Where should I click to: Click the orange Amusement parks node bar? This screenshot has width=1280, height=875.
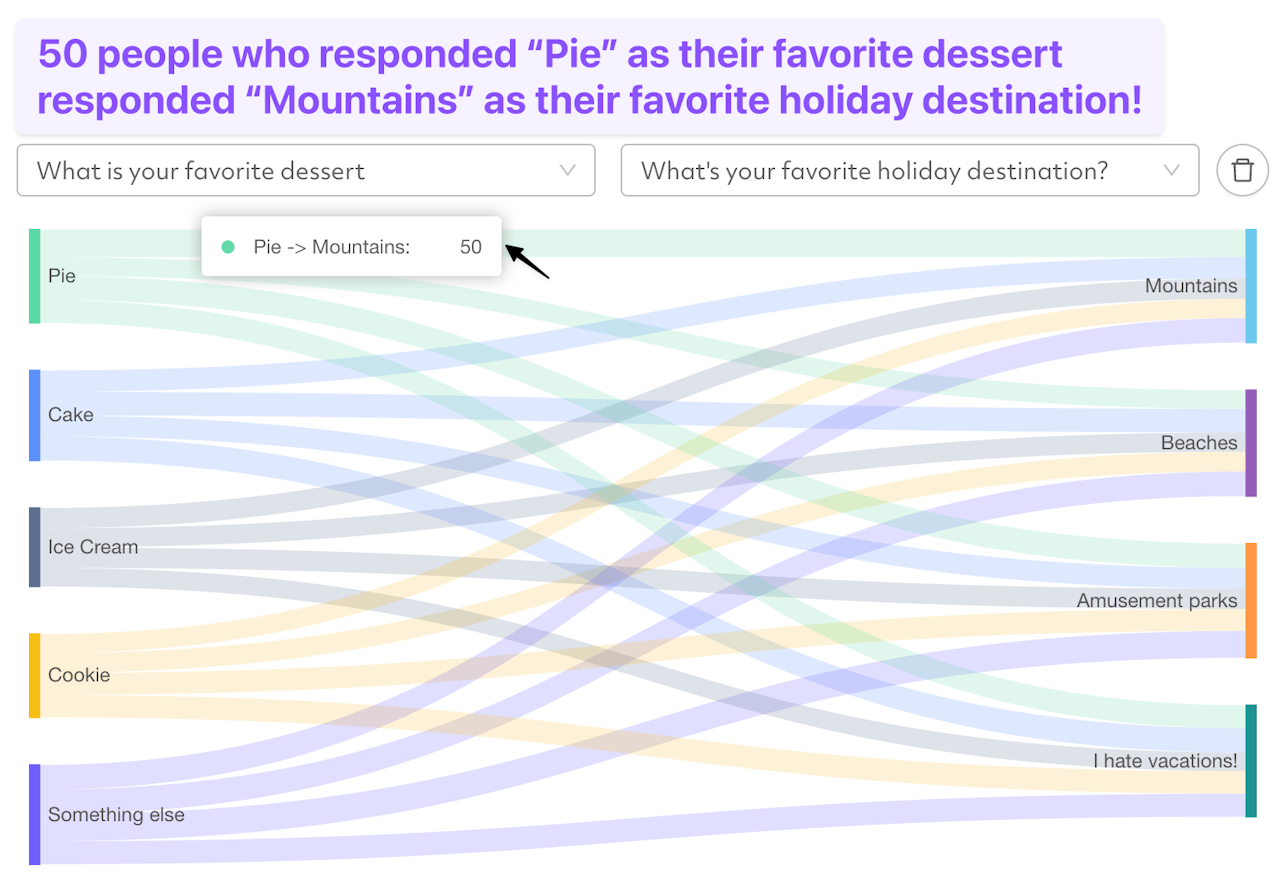(x=1250, y=600)
